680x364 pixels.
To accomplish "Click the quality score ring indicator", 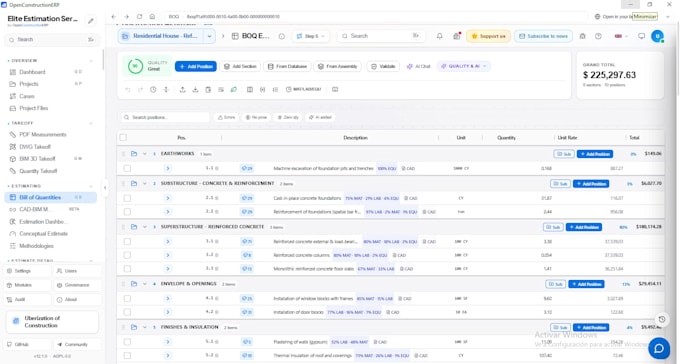I will click(x=135, y=66).
